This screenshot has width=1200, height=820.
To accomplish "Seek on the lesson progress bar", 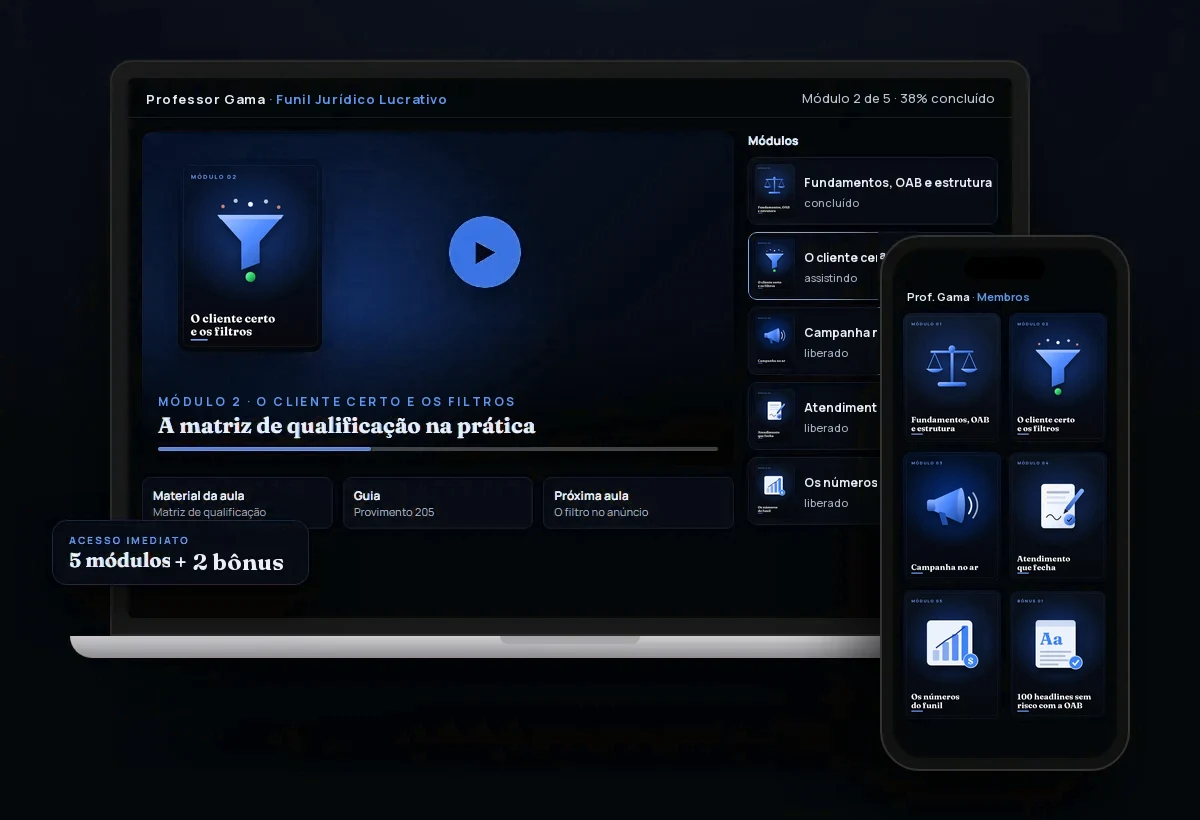I will (438, 449).
